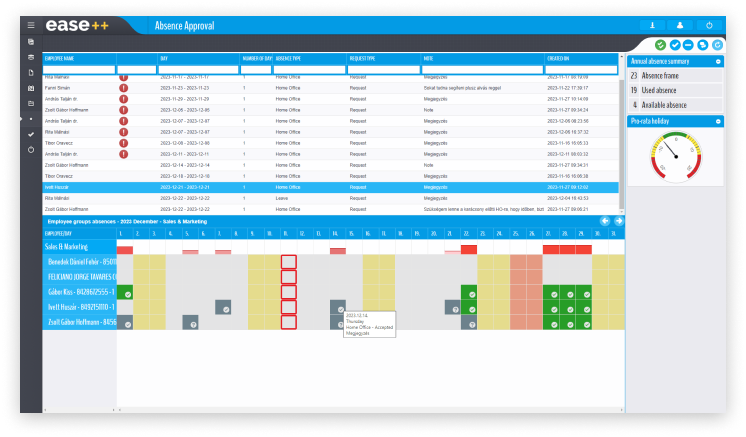Click the Day column filter field

point(198,69)
